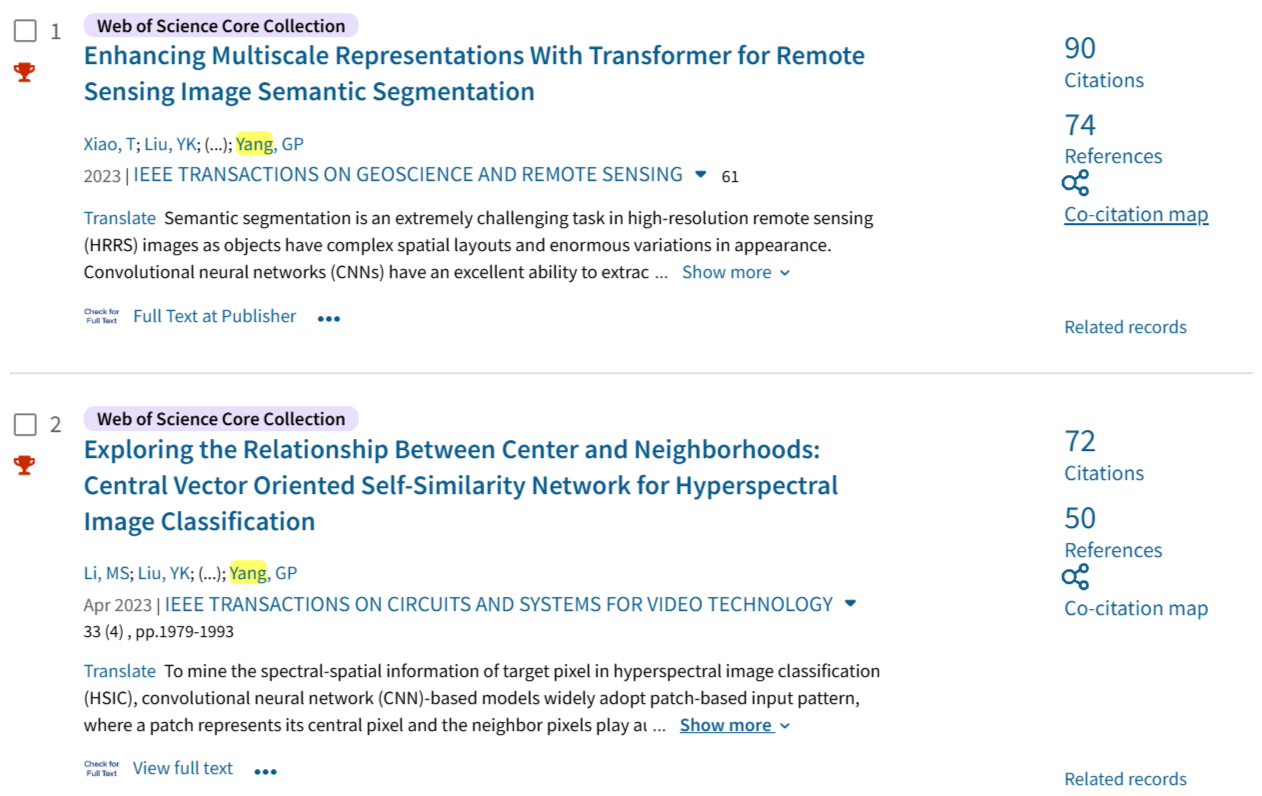Open the three-dots menu for record 2
Screen dimensions: 1262x796
265,771
